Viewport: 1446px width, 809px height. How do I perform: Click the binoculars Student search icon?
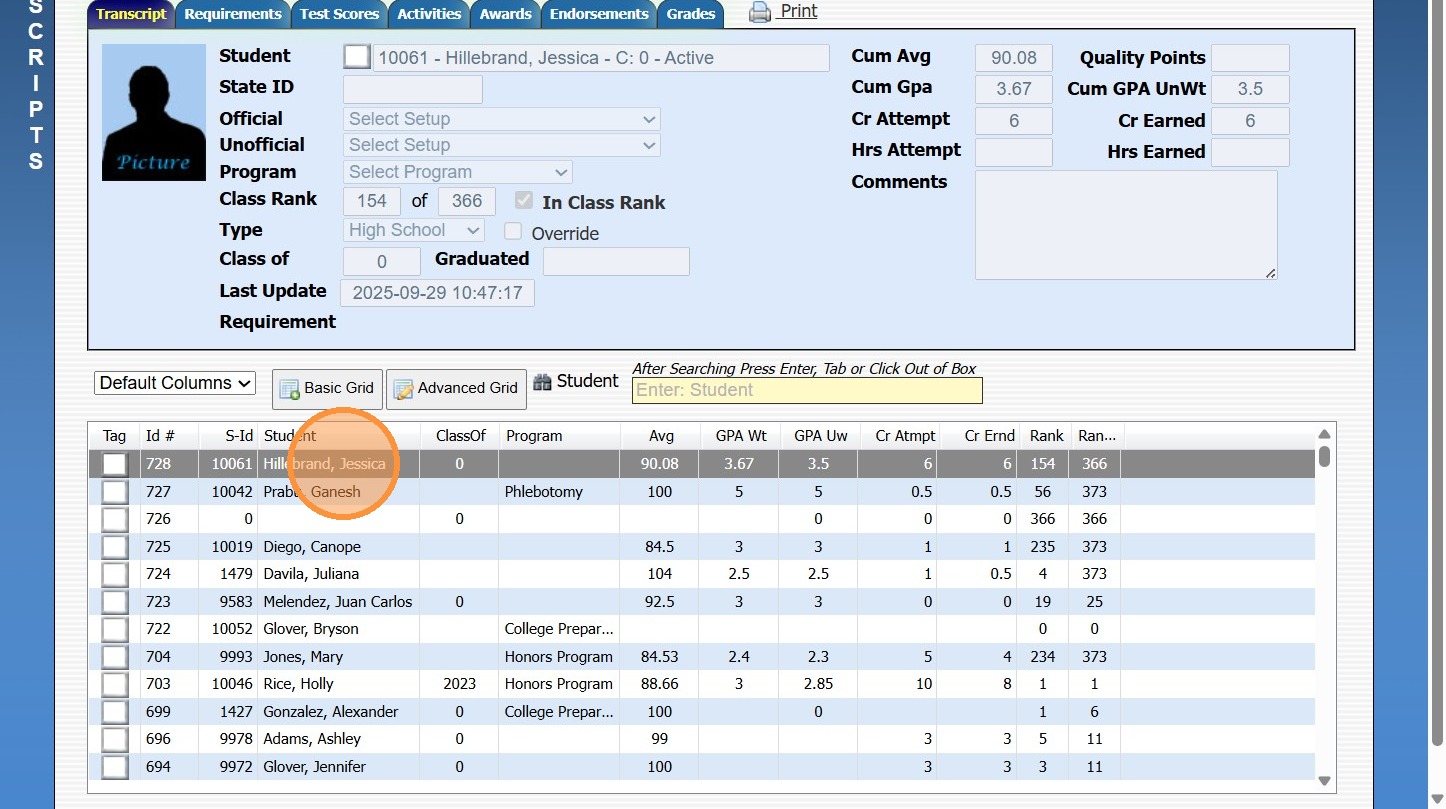tap(542, 382)
